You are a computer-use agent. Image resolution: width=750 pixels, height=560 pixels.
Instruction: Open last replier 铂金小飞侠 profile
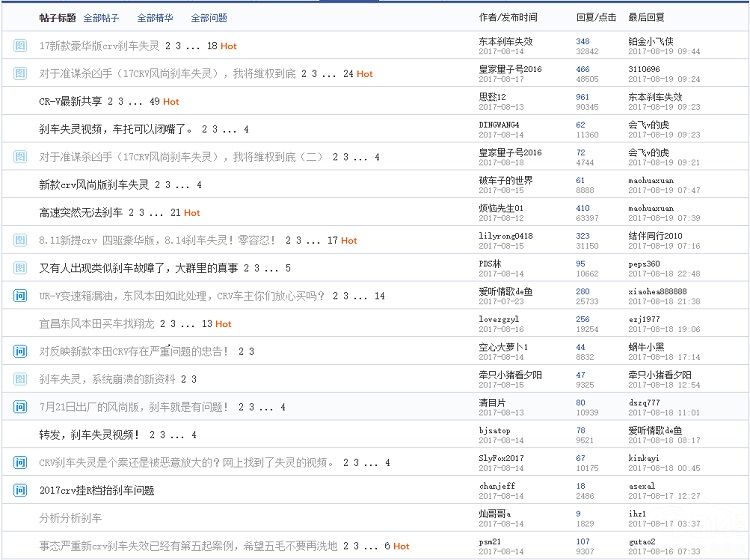[650, 41]
